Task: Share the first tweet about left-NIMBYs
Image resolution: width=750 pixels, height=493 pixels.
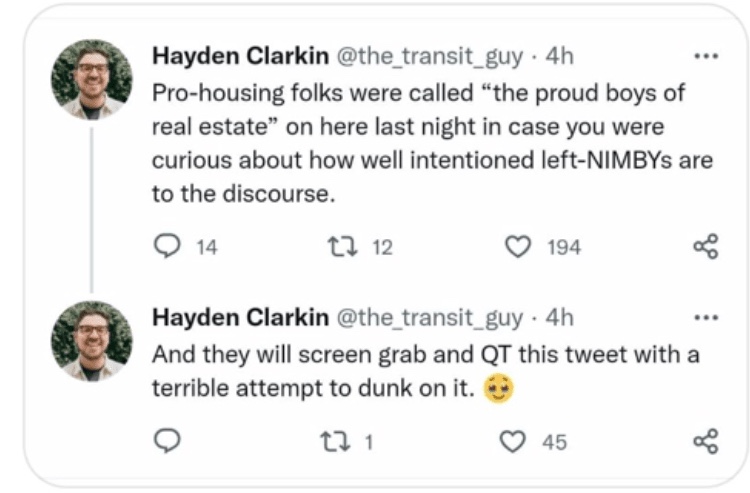Action: (706, 247)
